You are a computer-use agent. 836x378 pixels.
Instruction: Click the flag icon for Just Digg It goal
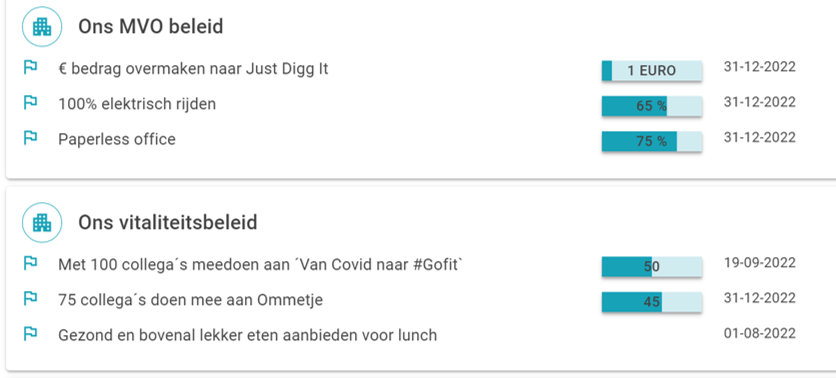point(30,68)
